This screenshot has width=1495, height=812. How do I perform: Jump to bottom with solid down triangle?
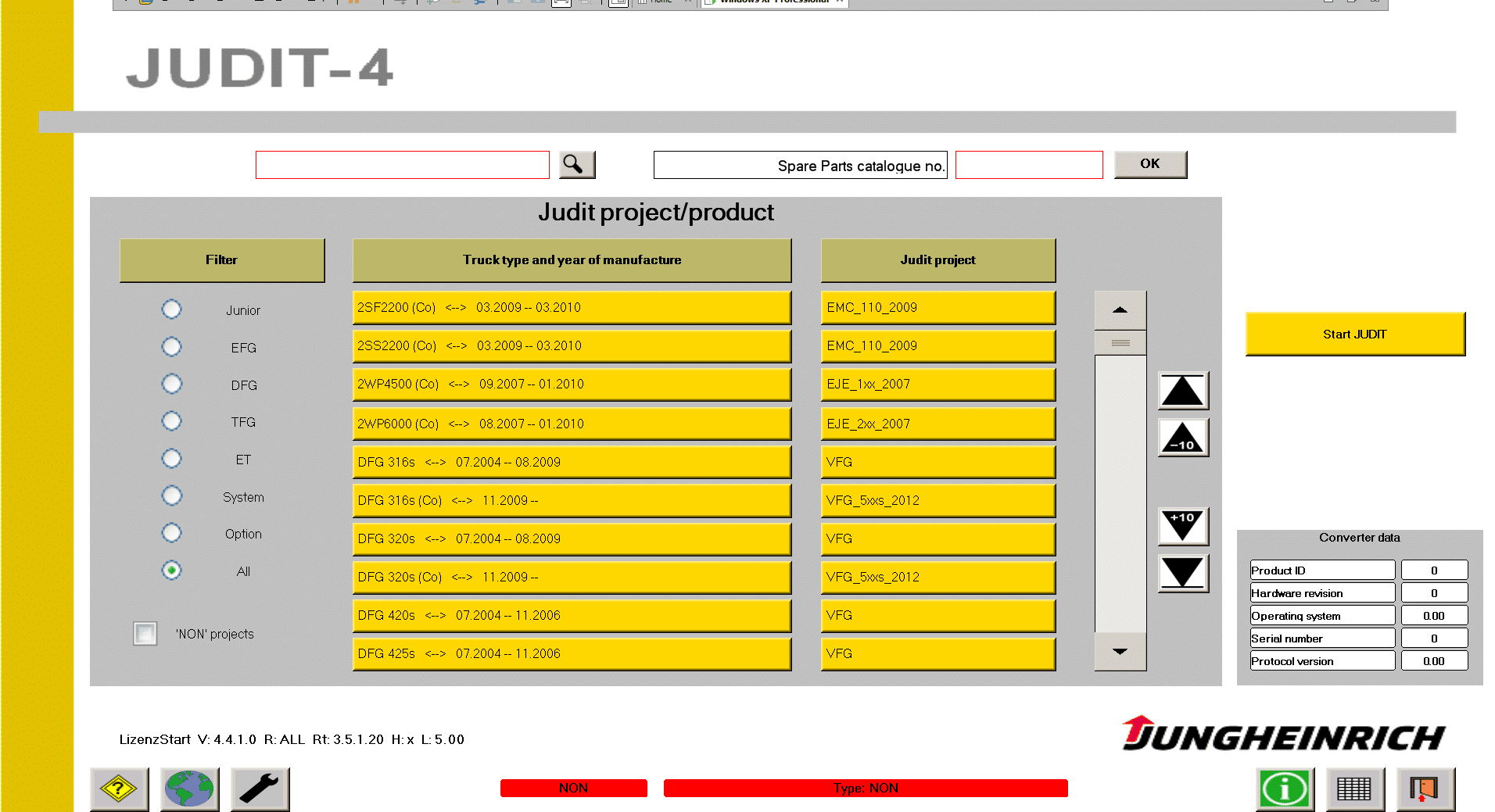pos(1182,573)
